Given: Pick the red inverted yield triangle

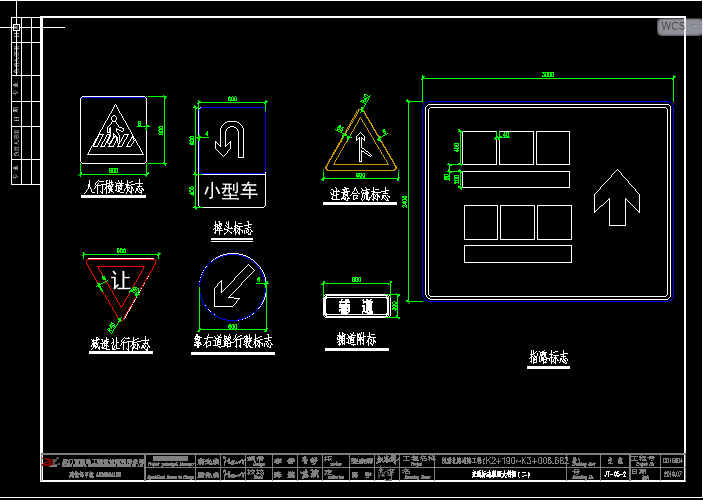Looking at the screenshot, I should click(120, 282).
